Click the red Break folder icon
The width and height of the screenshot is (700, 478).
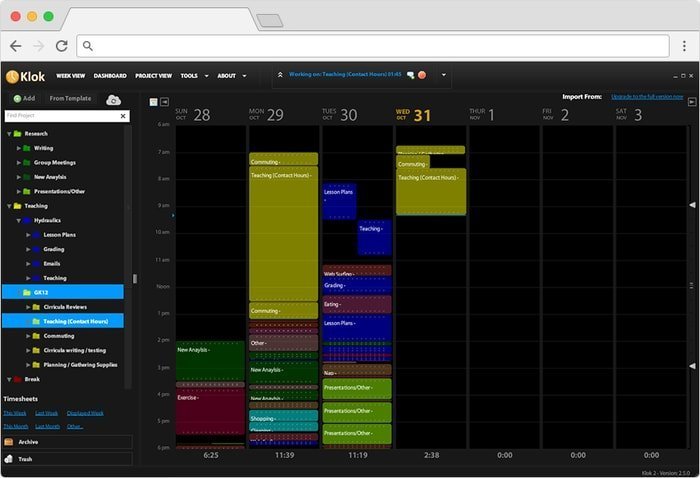17,379
